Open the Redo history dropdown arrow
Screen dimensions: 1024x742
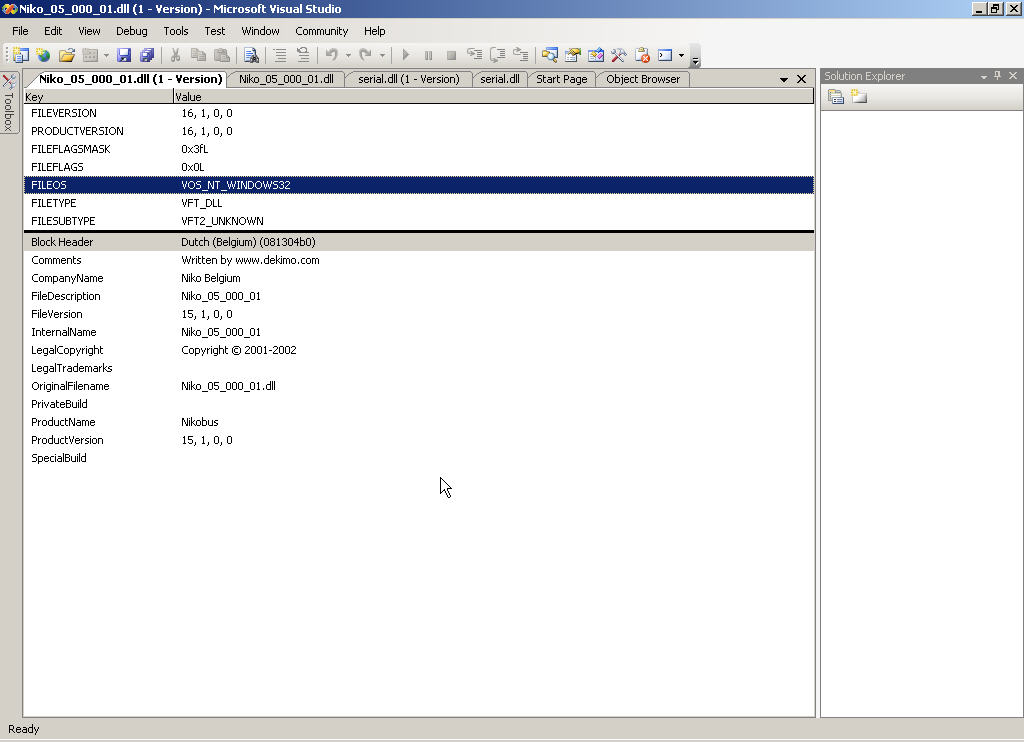click(382, 56)
